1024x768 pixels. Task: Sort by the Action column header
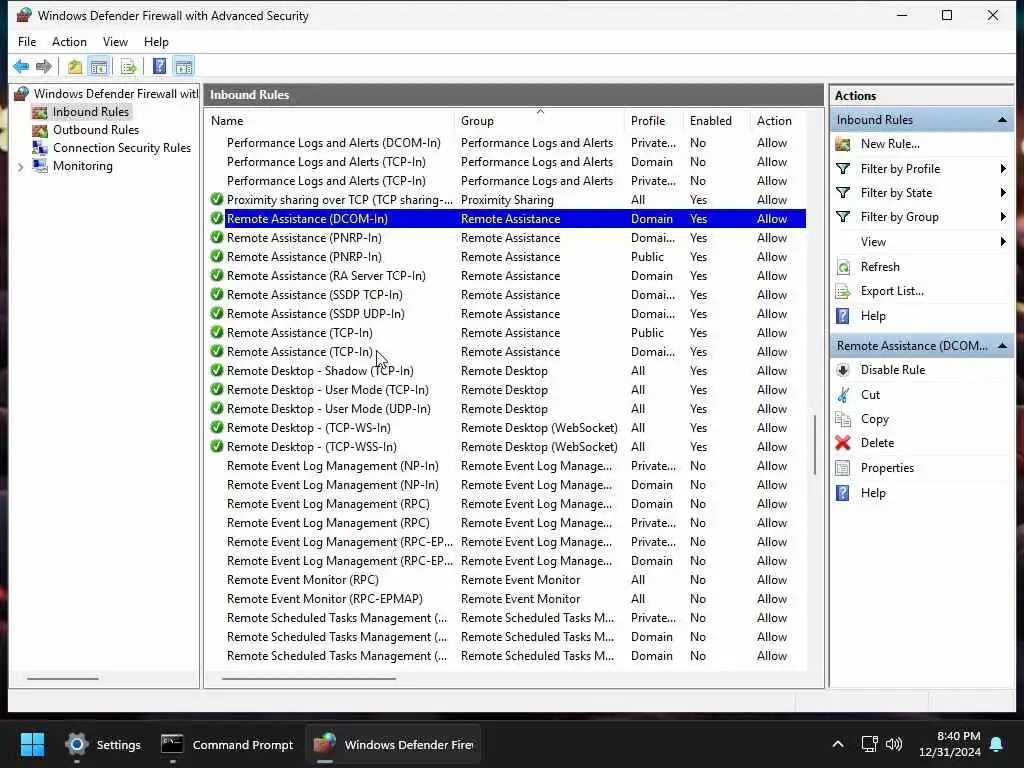coord(778,121)
